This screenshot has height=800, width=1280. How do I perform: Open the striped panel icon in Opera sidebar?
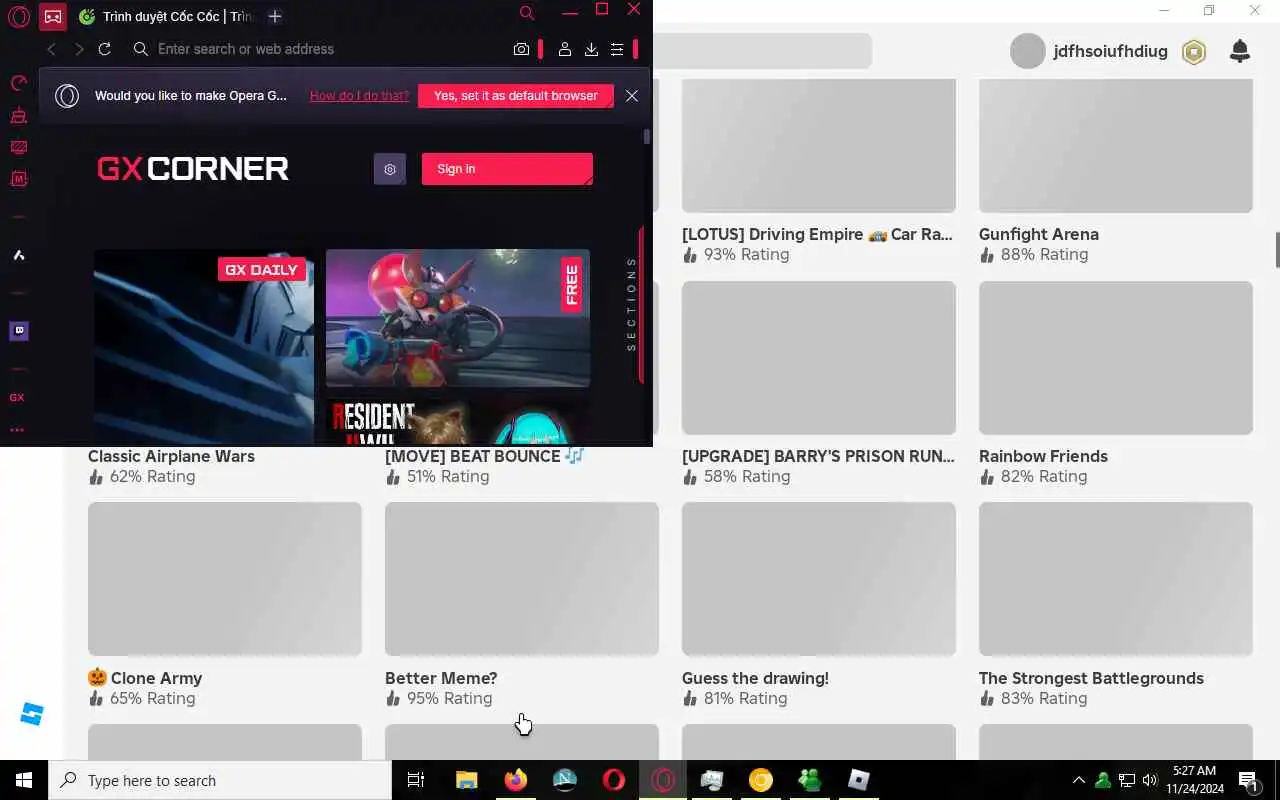pyautogui.click(x=18, y=148)
